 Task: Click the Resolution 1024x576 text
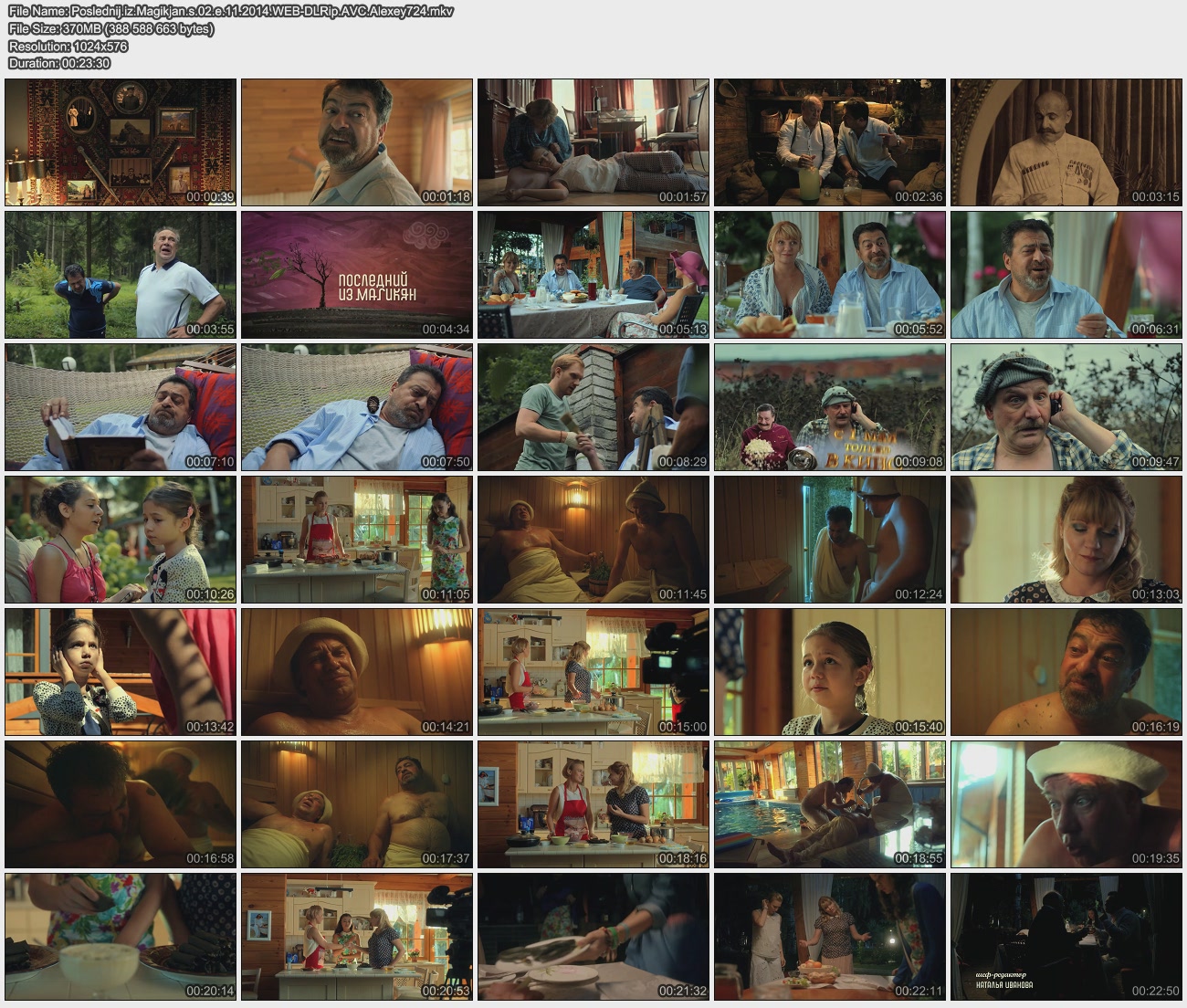point(68,46)
